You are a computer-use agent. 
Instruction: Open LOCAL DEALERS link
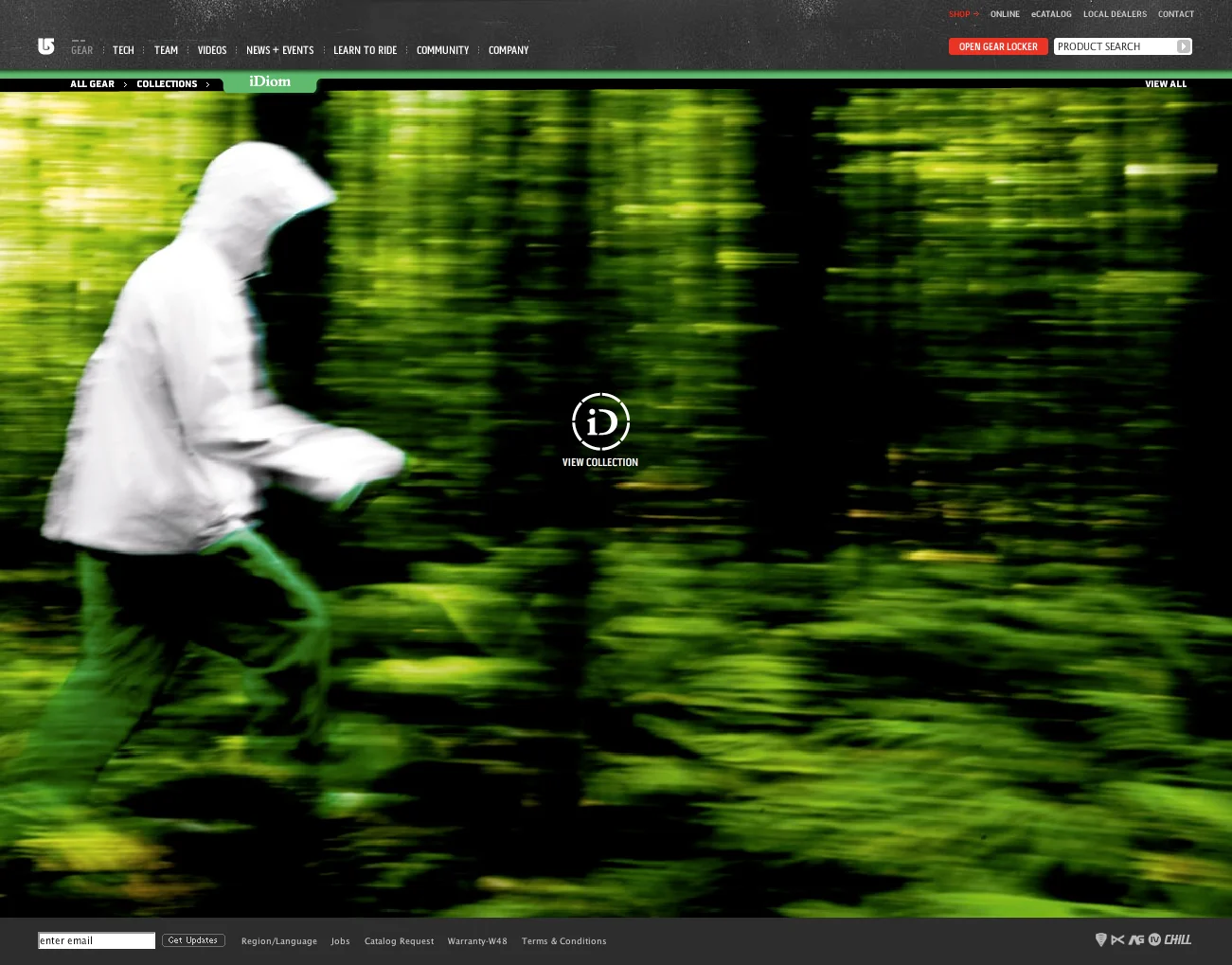[1115, 14]
